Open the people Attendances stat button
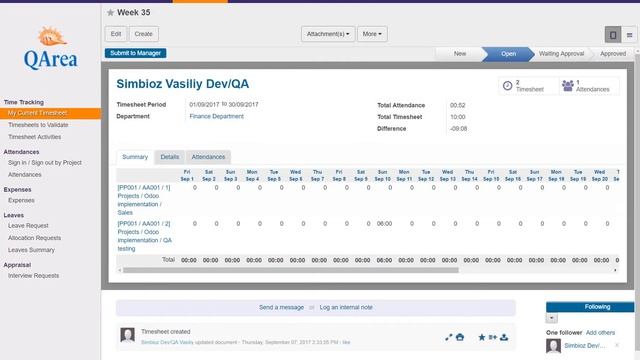Image resolution: width=640 pixels, height=360 pixels. (589, 86)
